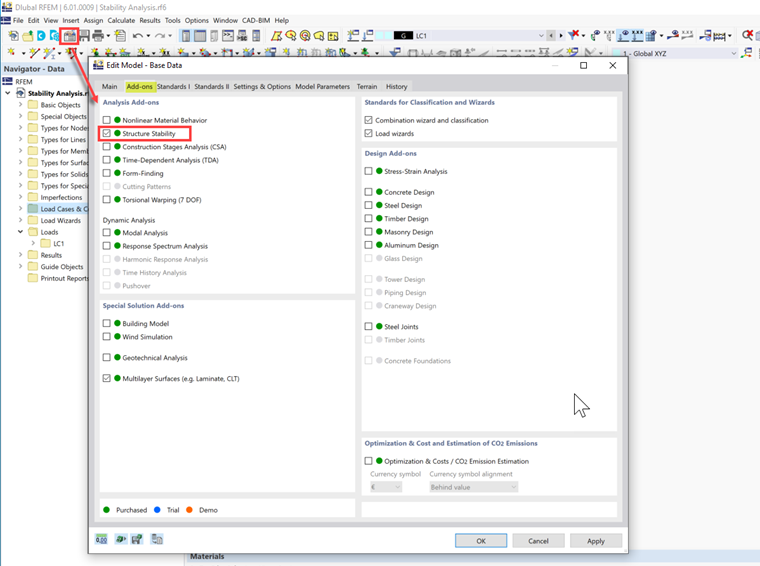Switch to the Main tab
The image size is (760, 566).
pos(110,86)
